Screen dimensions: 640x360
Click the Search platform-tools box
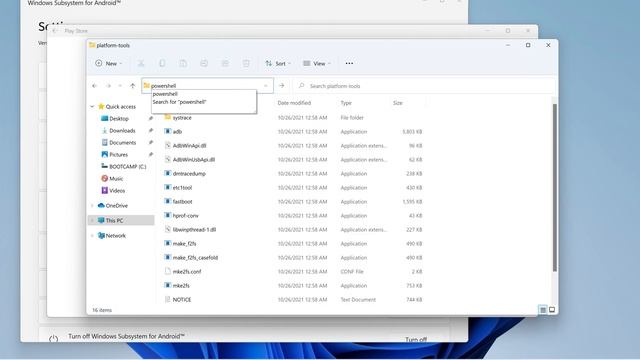(424, 86)
